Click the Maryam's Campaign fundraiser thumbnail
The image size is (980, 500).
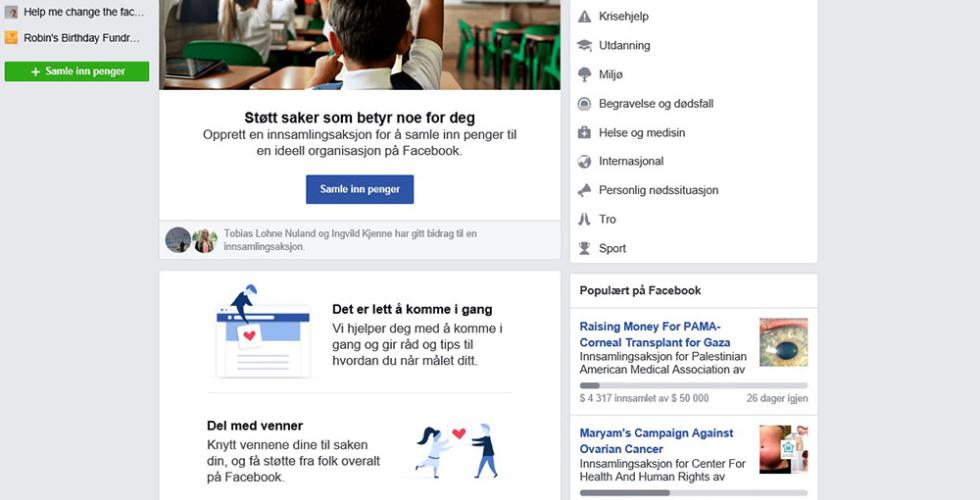(783, 449)
